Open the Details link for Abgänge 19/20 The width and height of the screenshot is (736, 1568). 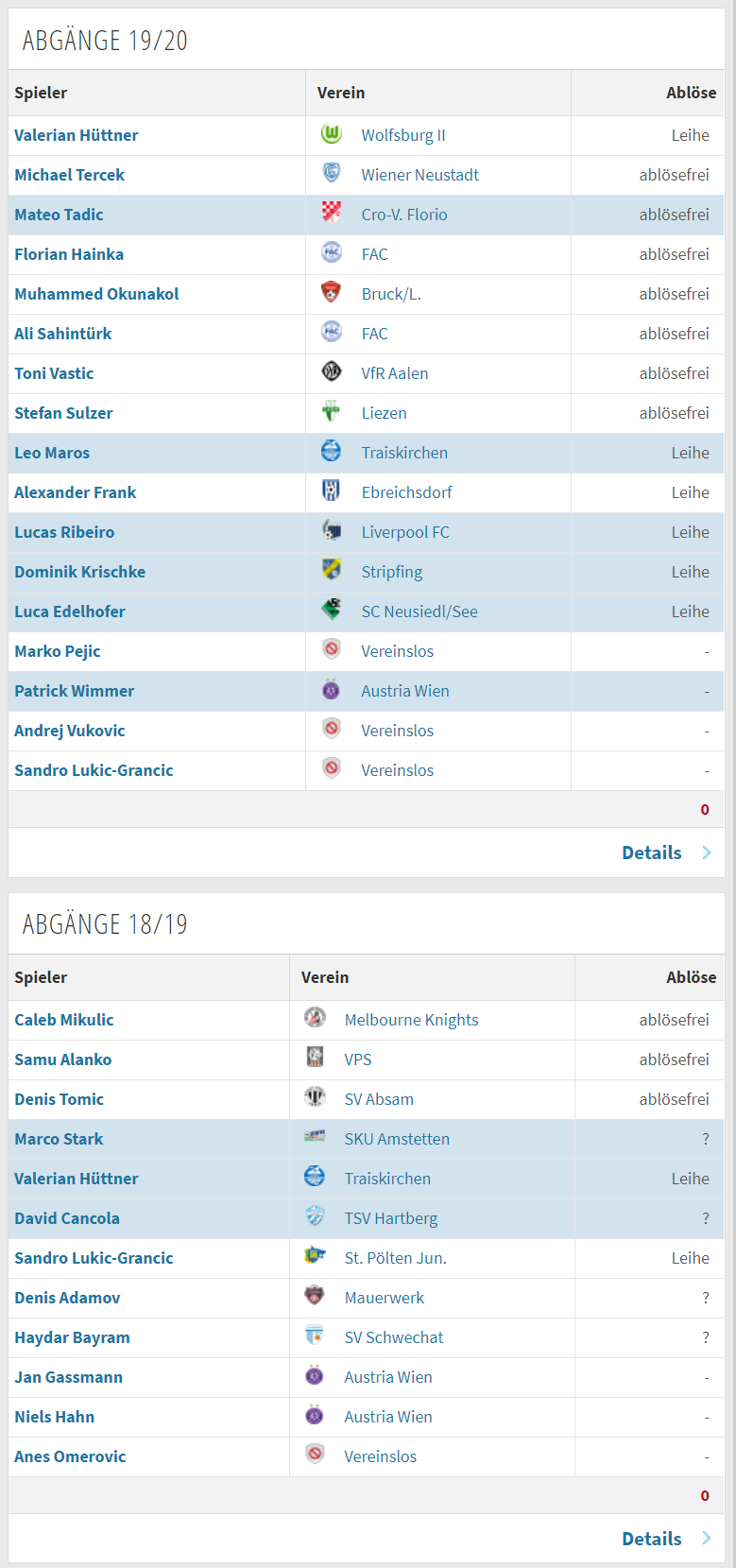coord(652,853)
